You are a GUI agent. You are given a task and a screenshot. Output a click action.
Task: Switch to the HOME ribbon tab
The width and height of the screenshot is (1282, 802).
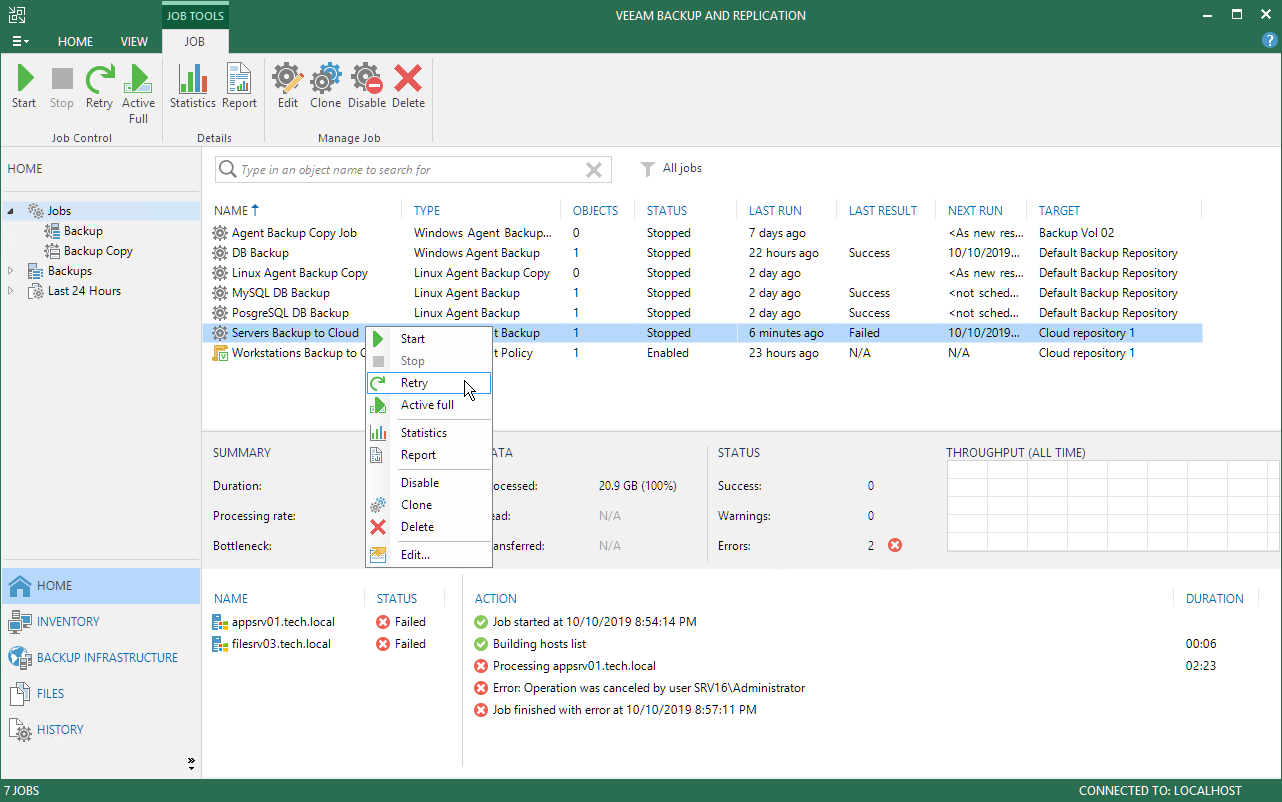tap(75, 42)
